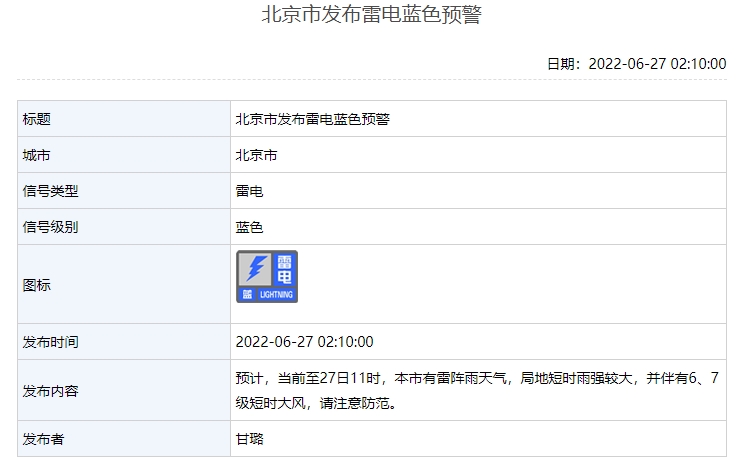Viewport: 745px width, 466px height.
Task: Click the 北京市 value in the 城市 row
Action: click(256, 155)
